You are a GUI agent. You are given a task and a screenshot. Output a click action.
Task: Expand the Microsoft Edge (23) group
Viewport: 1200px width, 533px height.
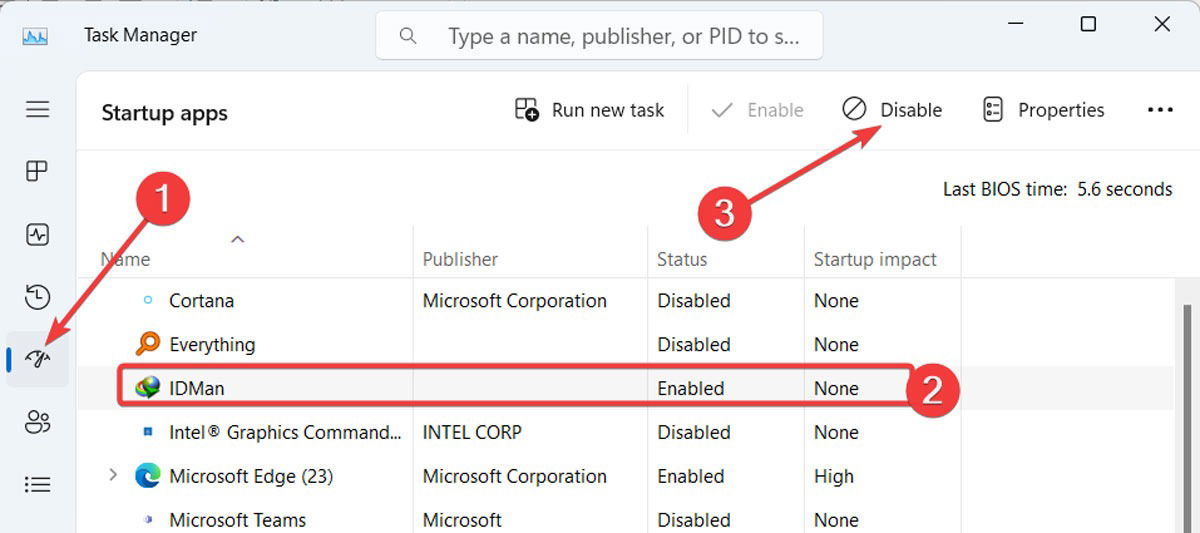pos(113,476)
